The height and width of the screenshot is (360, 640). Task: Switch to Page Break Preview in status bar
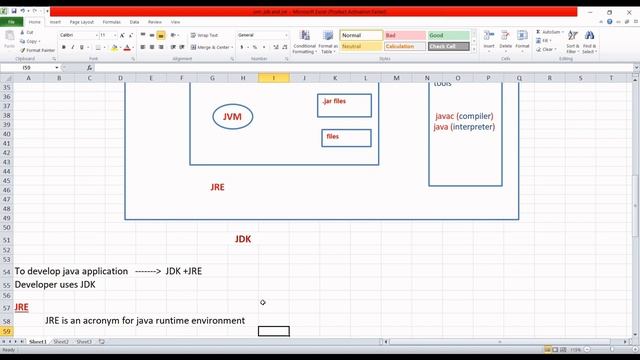coord(563,350)
